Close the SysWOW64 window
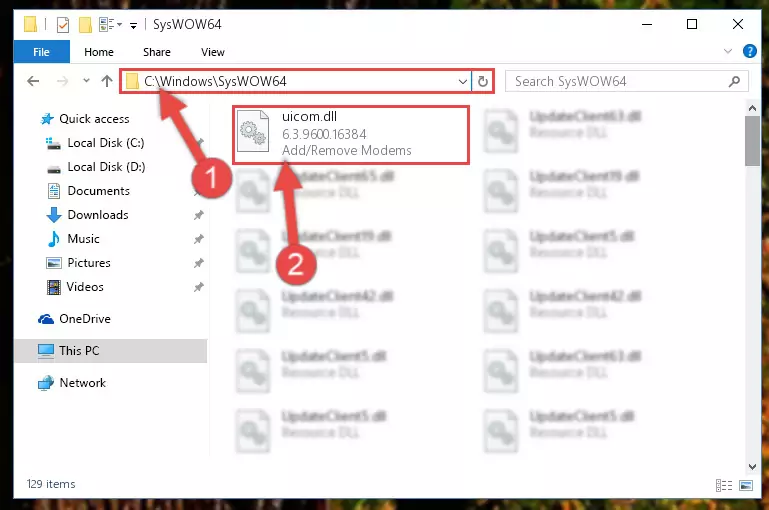The height and width of the screenshot is (510, 769). point(738,24)
